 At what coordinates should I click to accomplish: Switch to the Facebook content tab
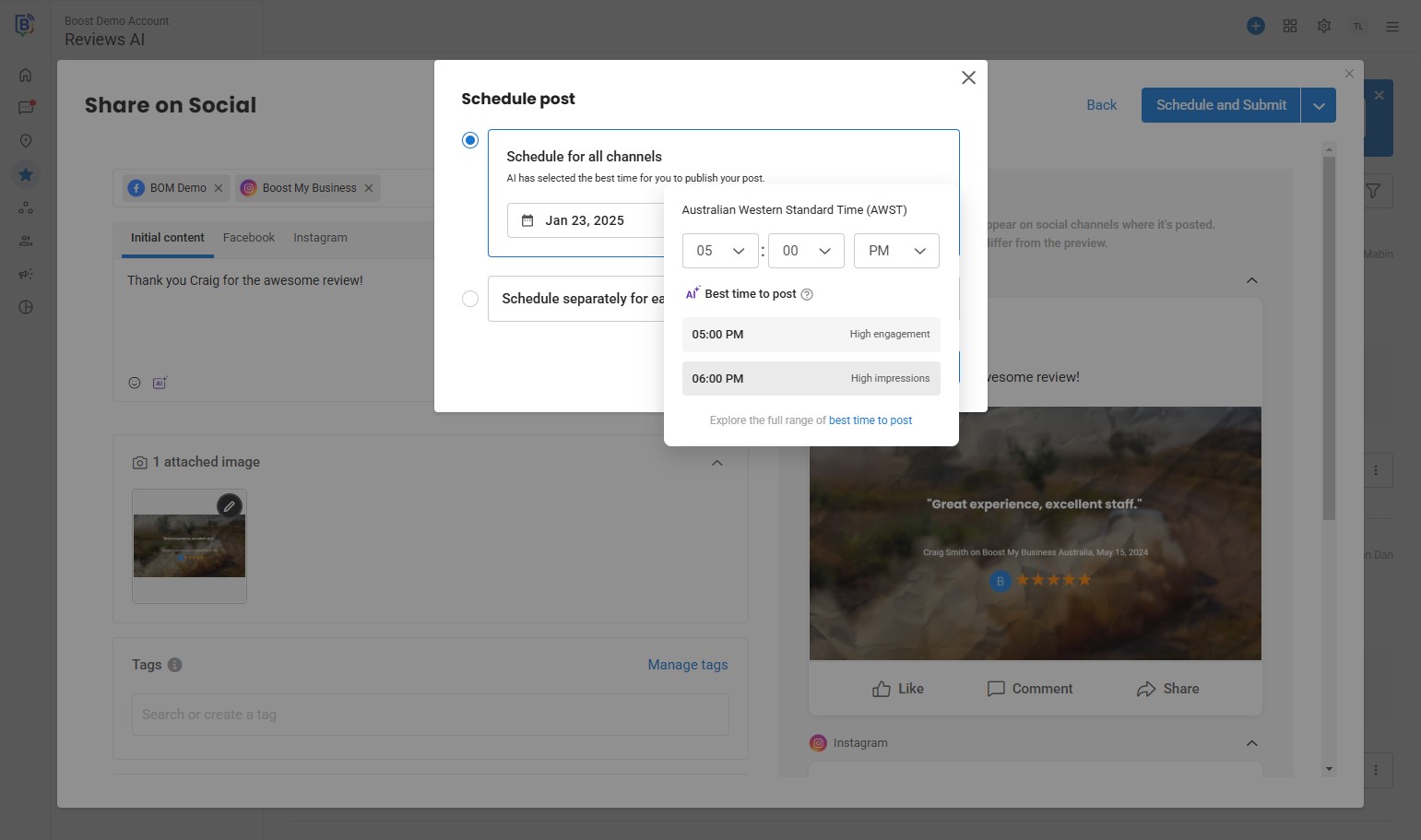(249, 238)
